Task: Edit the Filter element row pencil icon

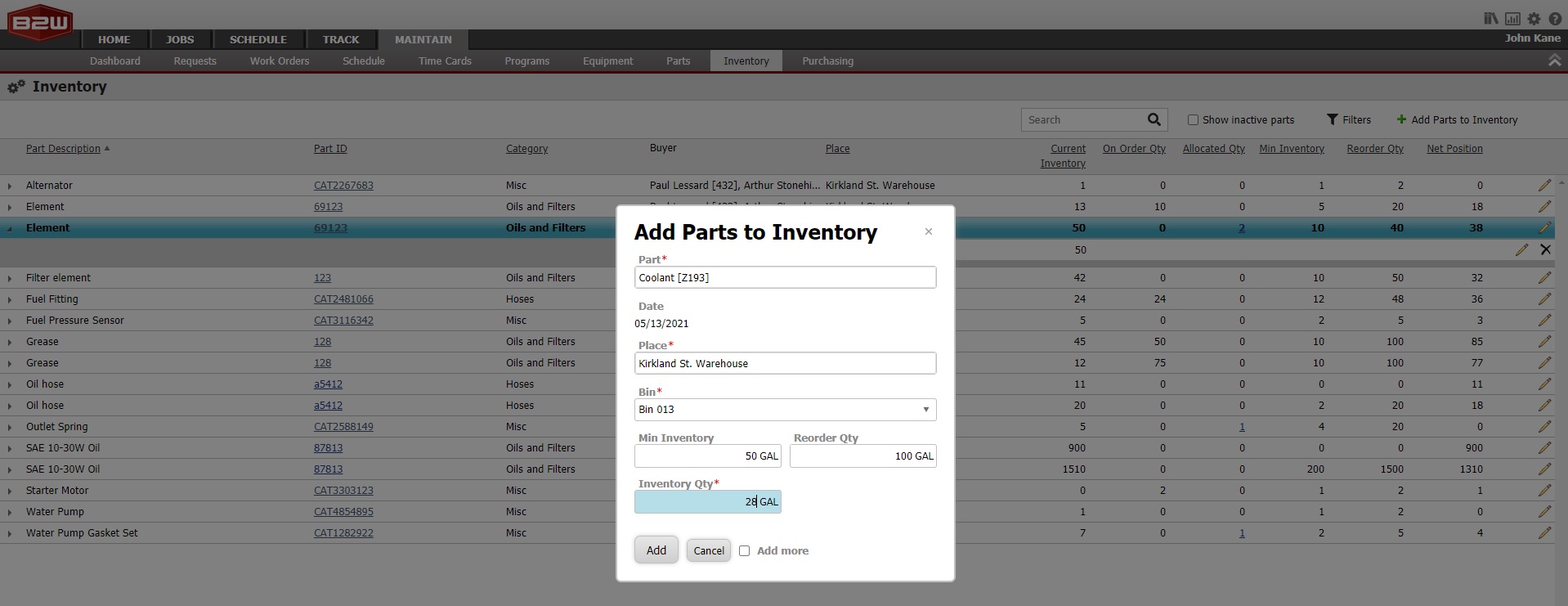Action: coord(1544,278)
